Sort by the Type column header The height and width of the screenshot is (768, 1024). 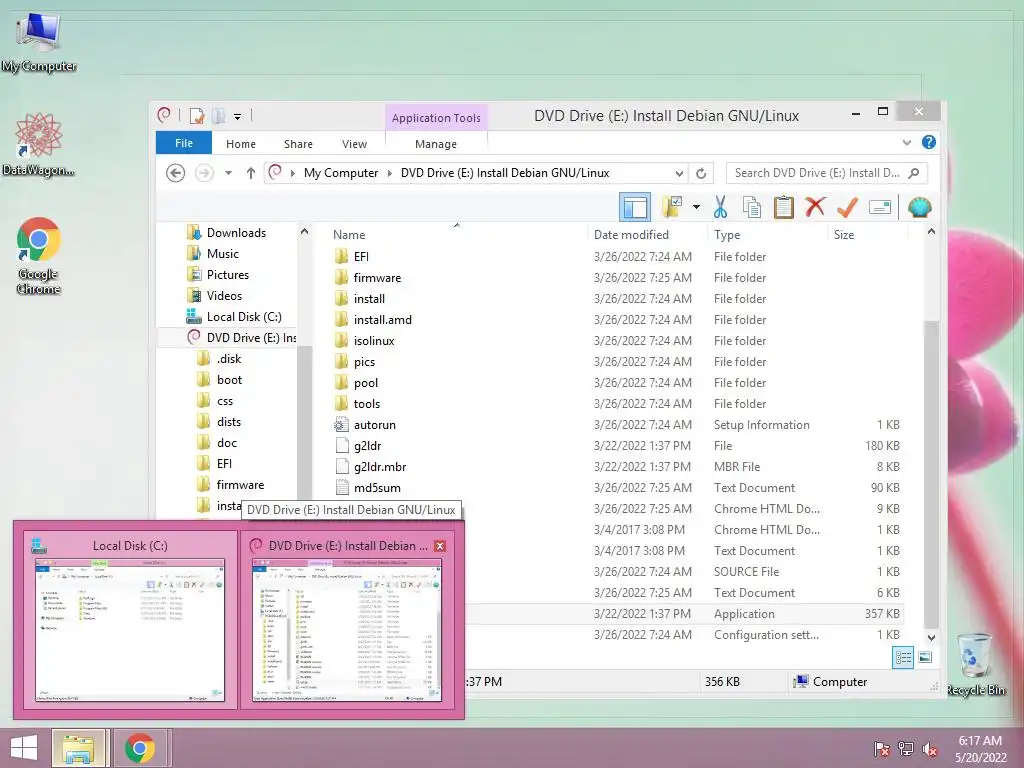pos(727,234)
